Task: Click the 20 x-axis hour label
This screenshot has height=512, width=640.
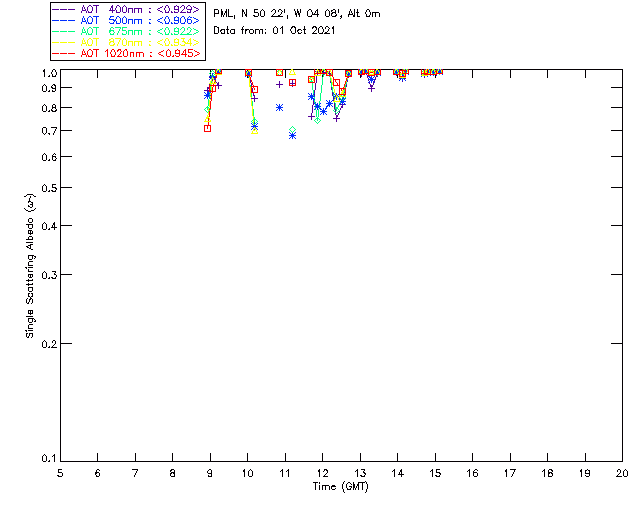Action: [x=622, y=473]
